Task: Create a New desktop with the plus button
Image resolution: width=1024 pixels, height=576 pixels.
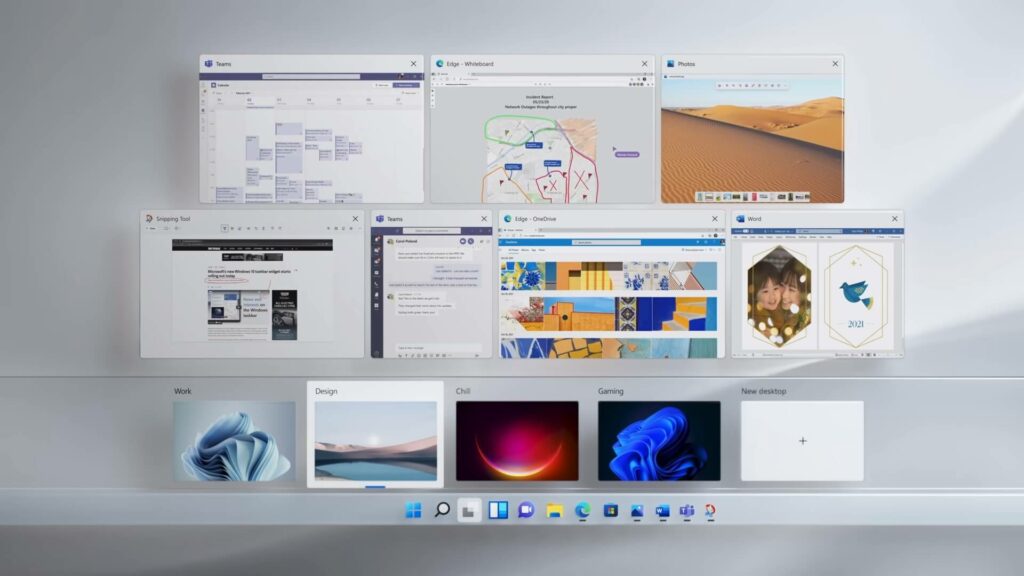Action: 802,441
